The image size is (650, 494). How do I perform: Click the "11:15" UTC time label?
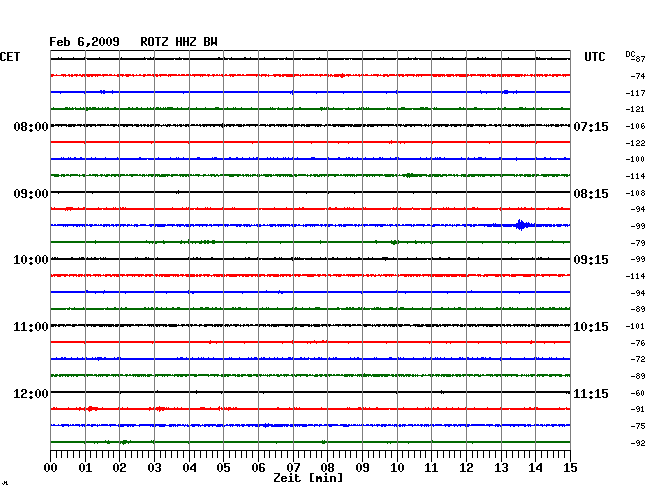(591, 393)
